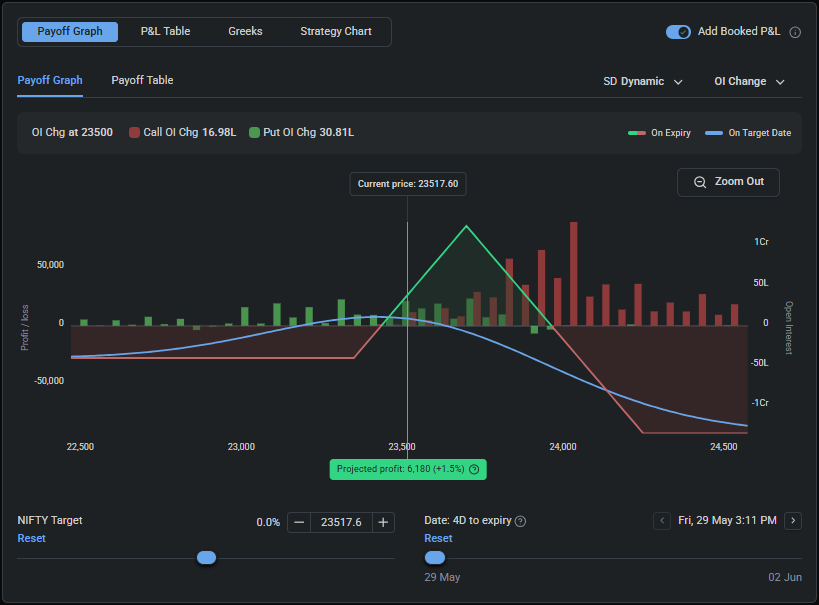Open the OI Change dropdown

pyautogui.click(x=749, y=82)
